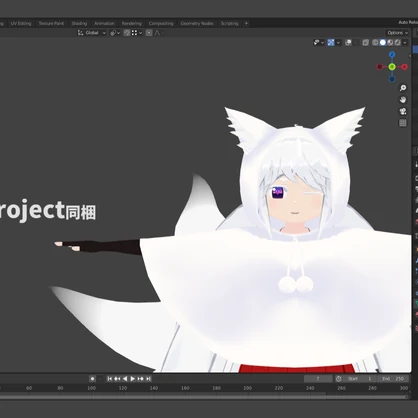Toggle X-ray mode
418x418 pixels.
(x=366, y=42)
